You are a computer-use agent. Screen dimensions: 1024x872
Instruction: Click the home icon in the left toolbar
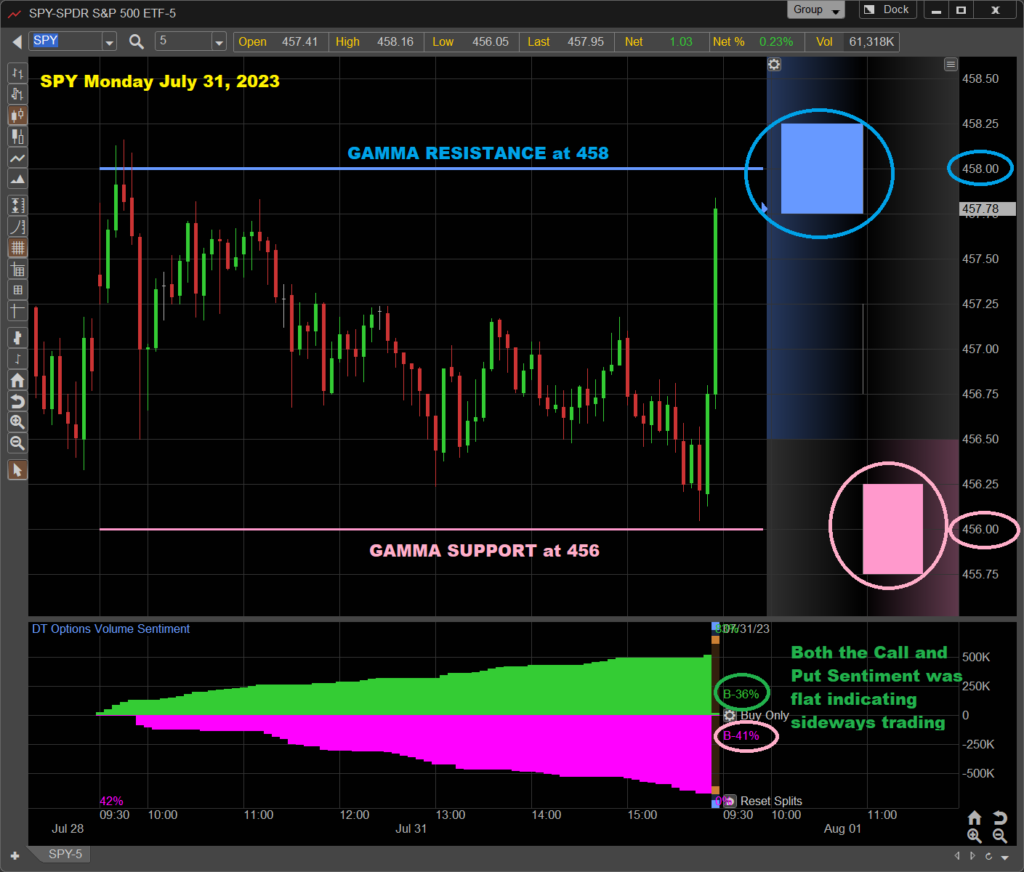point(17,380)
